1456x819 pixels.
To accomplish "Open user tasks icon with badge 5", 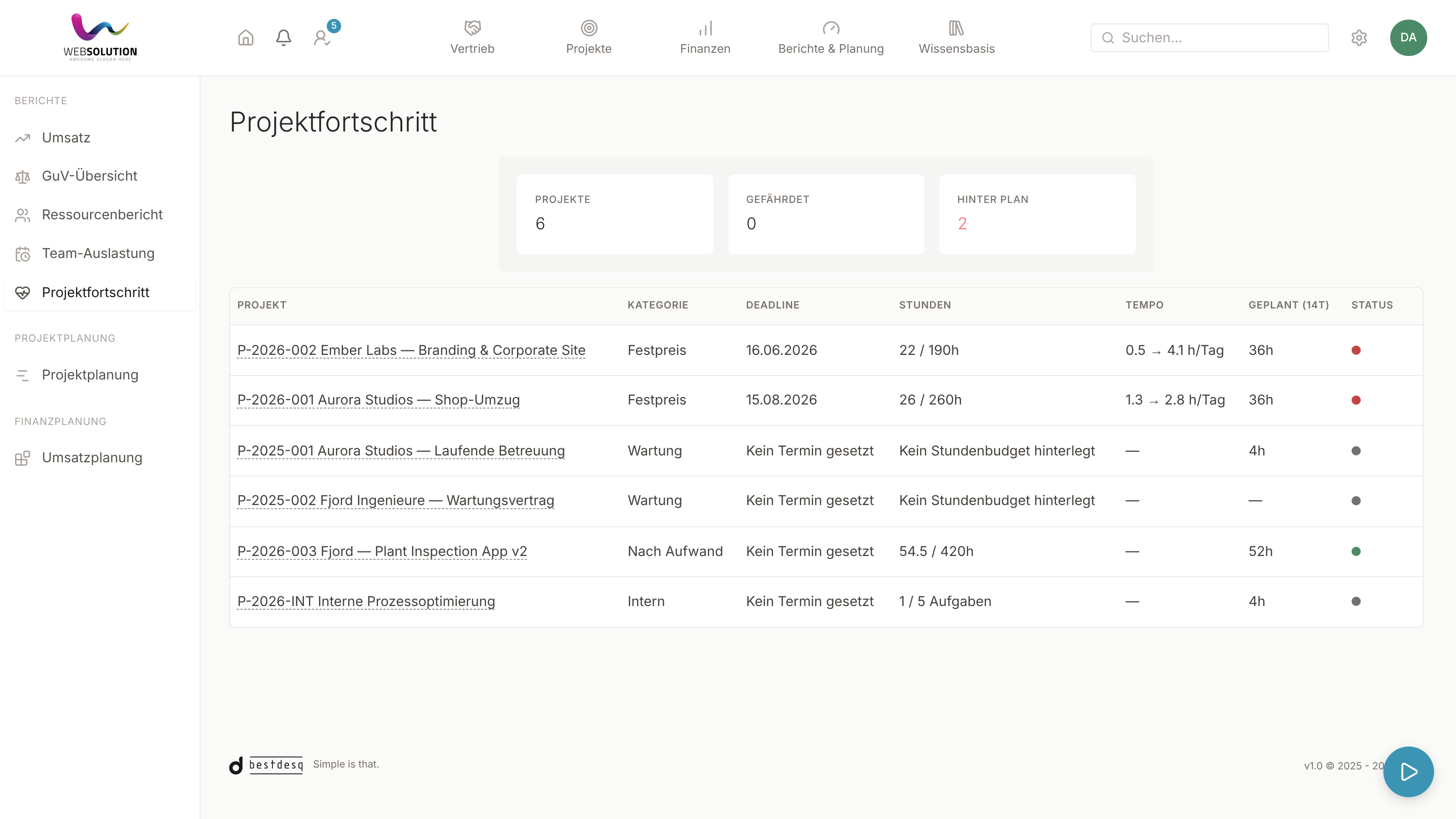I will pos(324,37).
